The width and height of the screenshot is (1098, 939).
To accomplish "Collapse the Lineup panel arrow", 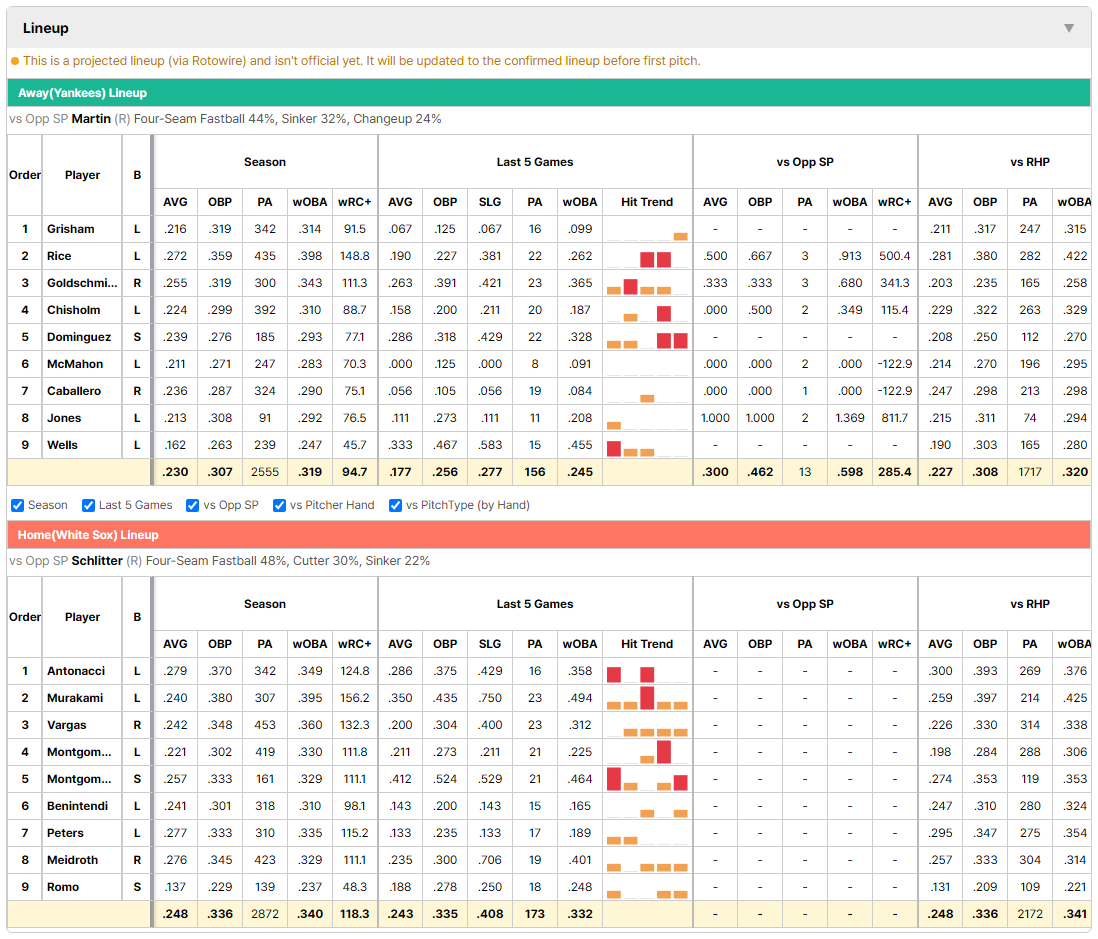I will (1069, 28).
